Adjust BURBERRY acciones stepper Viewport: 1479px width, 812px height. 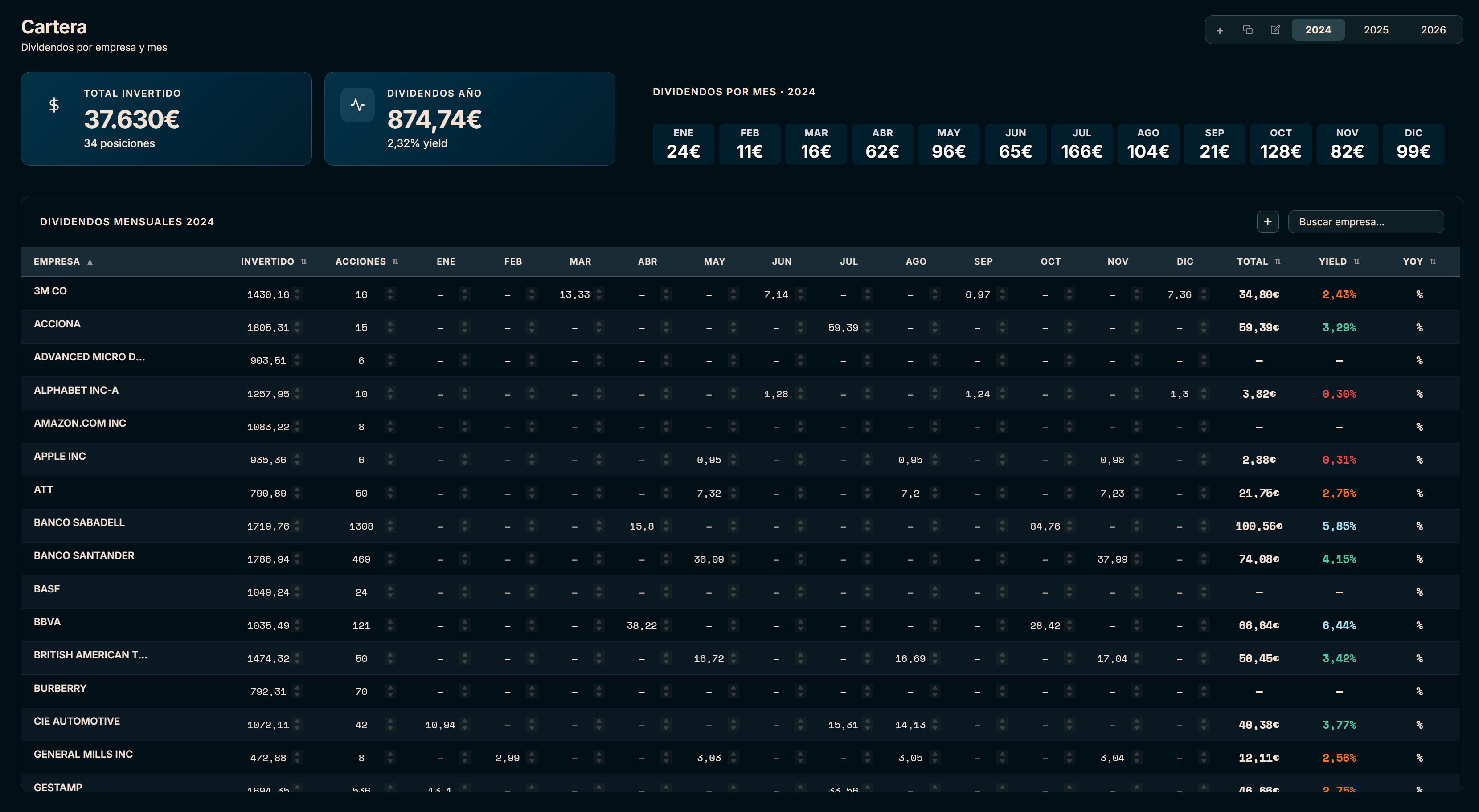point(390,691)
